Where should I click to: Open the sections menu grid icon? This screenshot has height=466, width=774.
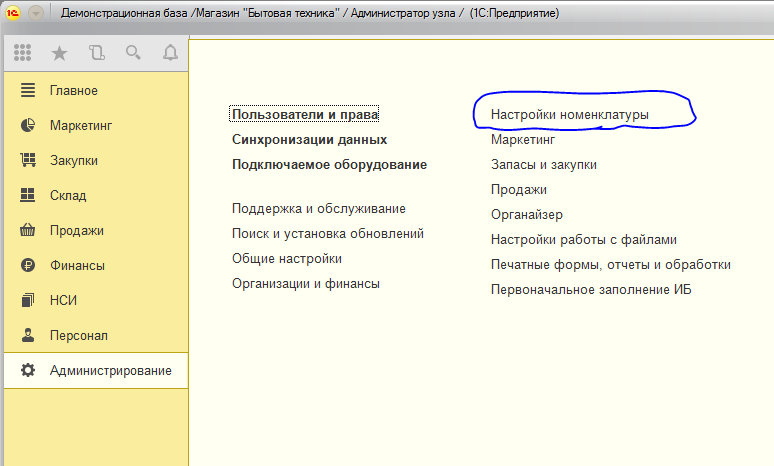pyautogui.click(x=22, y=53)
